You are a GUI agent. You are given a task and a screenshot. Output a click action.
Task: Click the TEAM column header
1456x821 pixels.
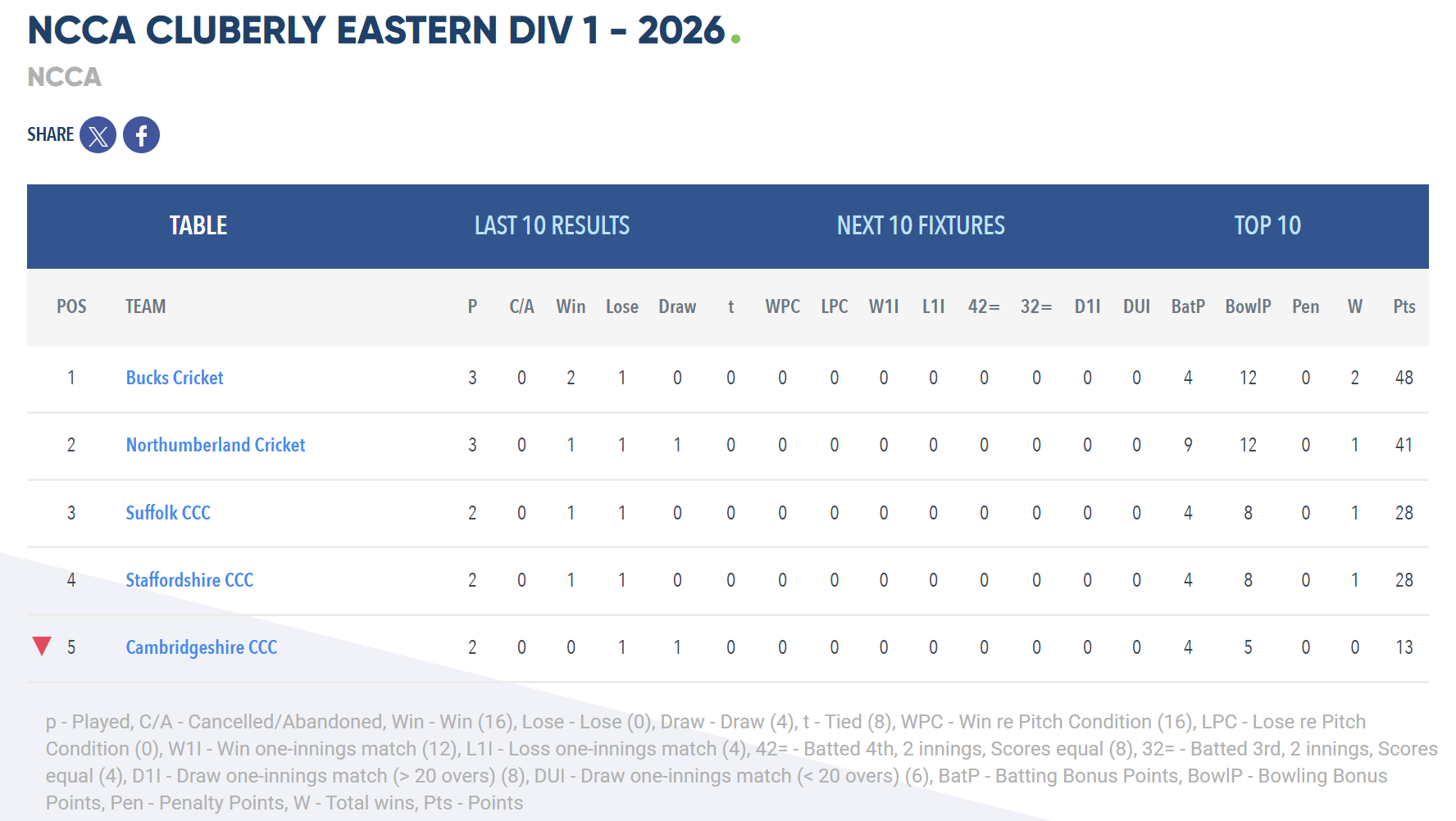coord(146,306)
